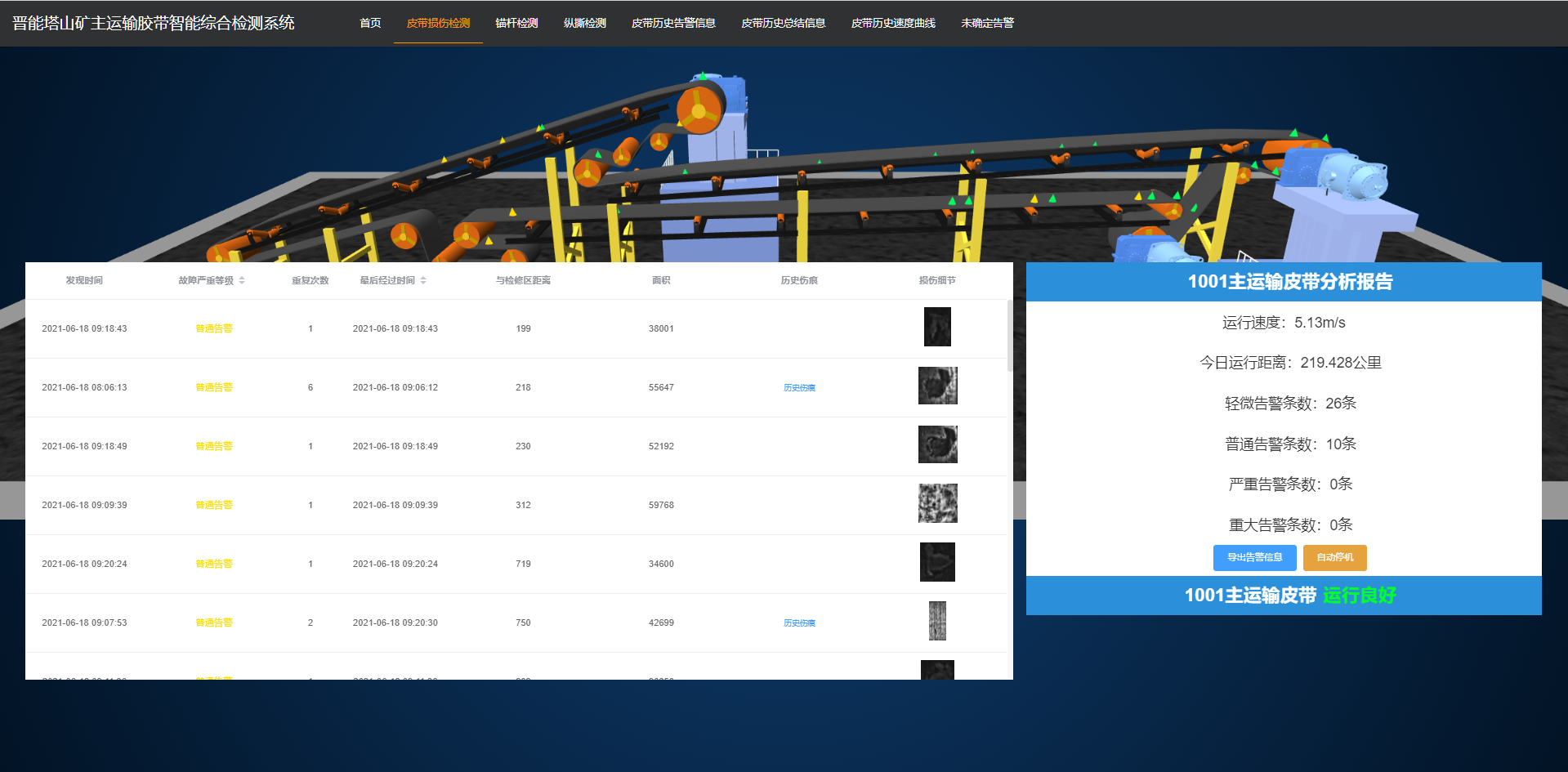Switch to 未确定告警 tab
The height and width of the screenshot is (772, 1568).
pyautogui.click(x=987, y=23)
